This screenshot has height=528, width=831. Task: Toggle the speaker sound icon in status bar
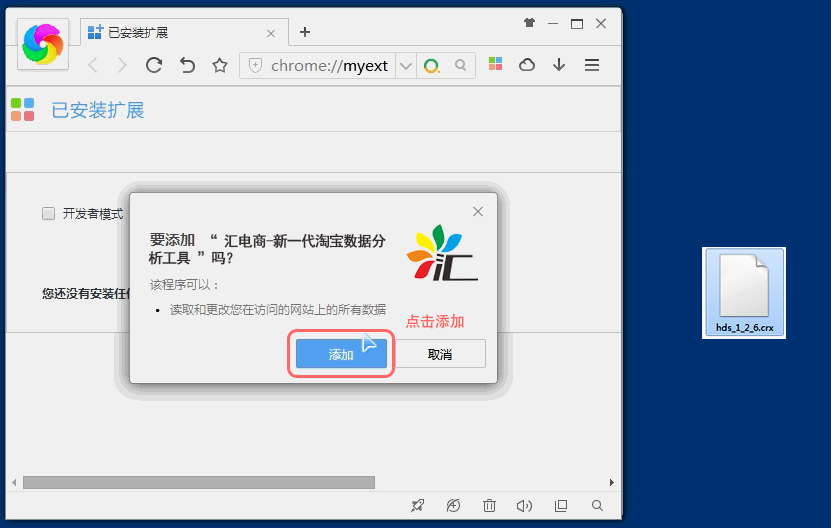524,506
